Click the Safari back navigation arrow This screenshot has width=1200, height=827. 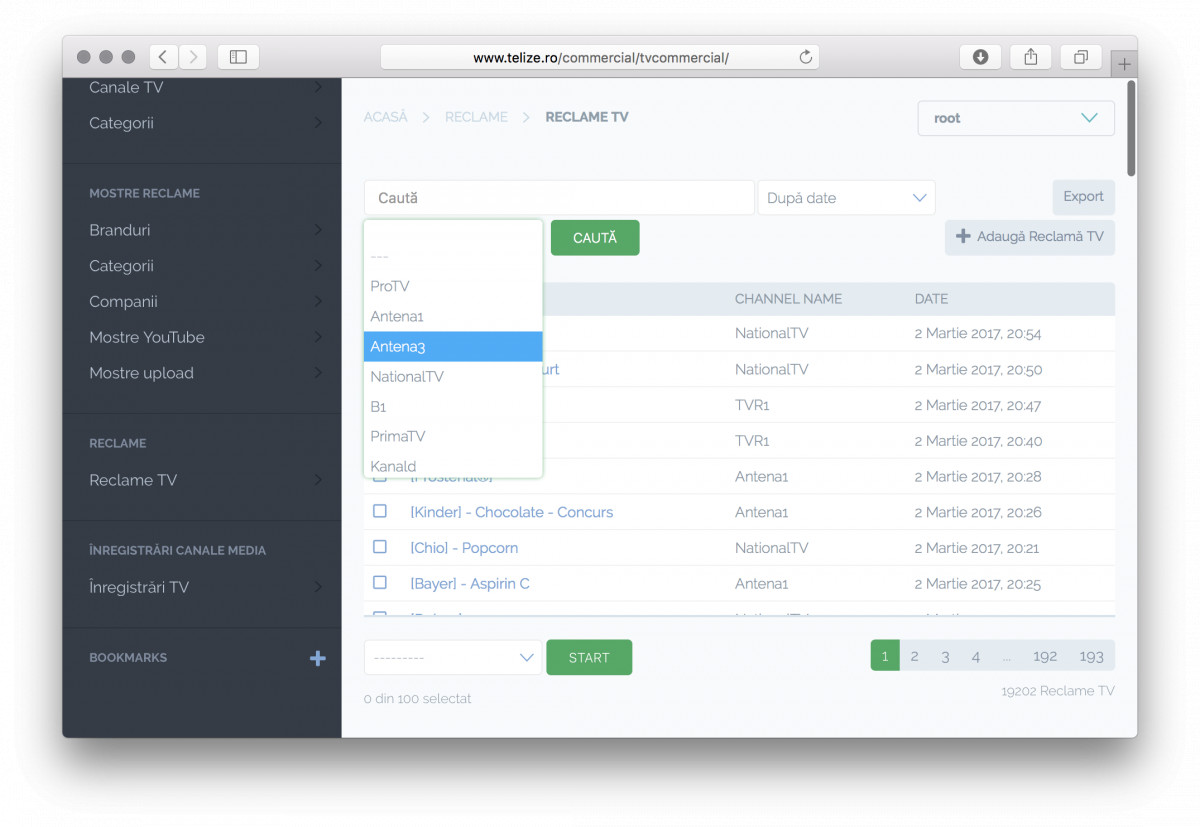[163, 57]
